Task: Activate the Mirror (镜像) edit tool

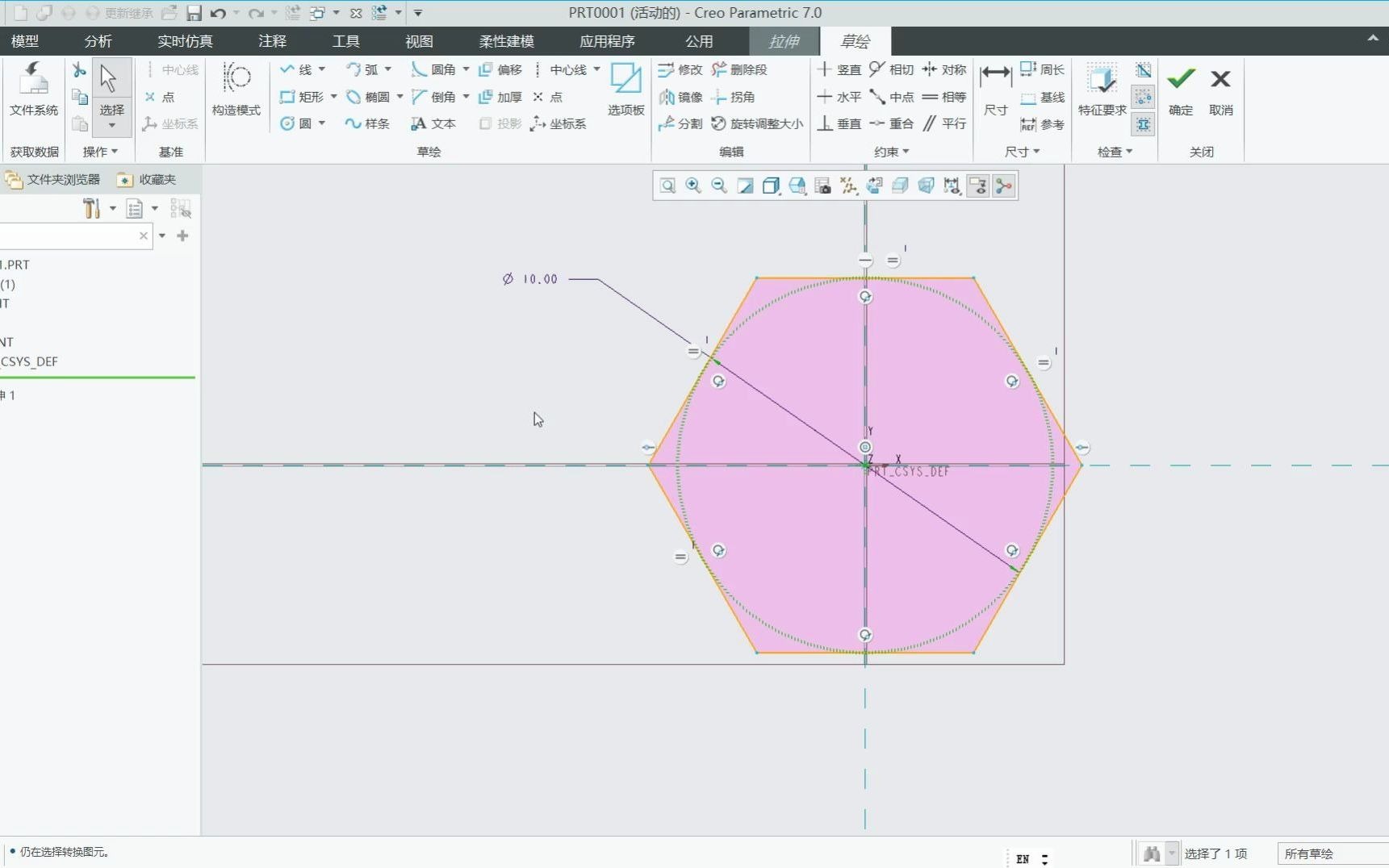Action: tap(680, 97)
